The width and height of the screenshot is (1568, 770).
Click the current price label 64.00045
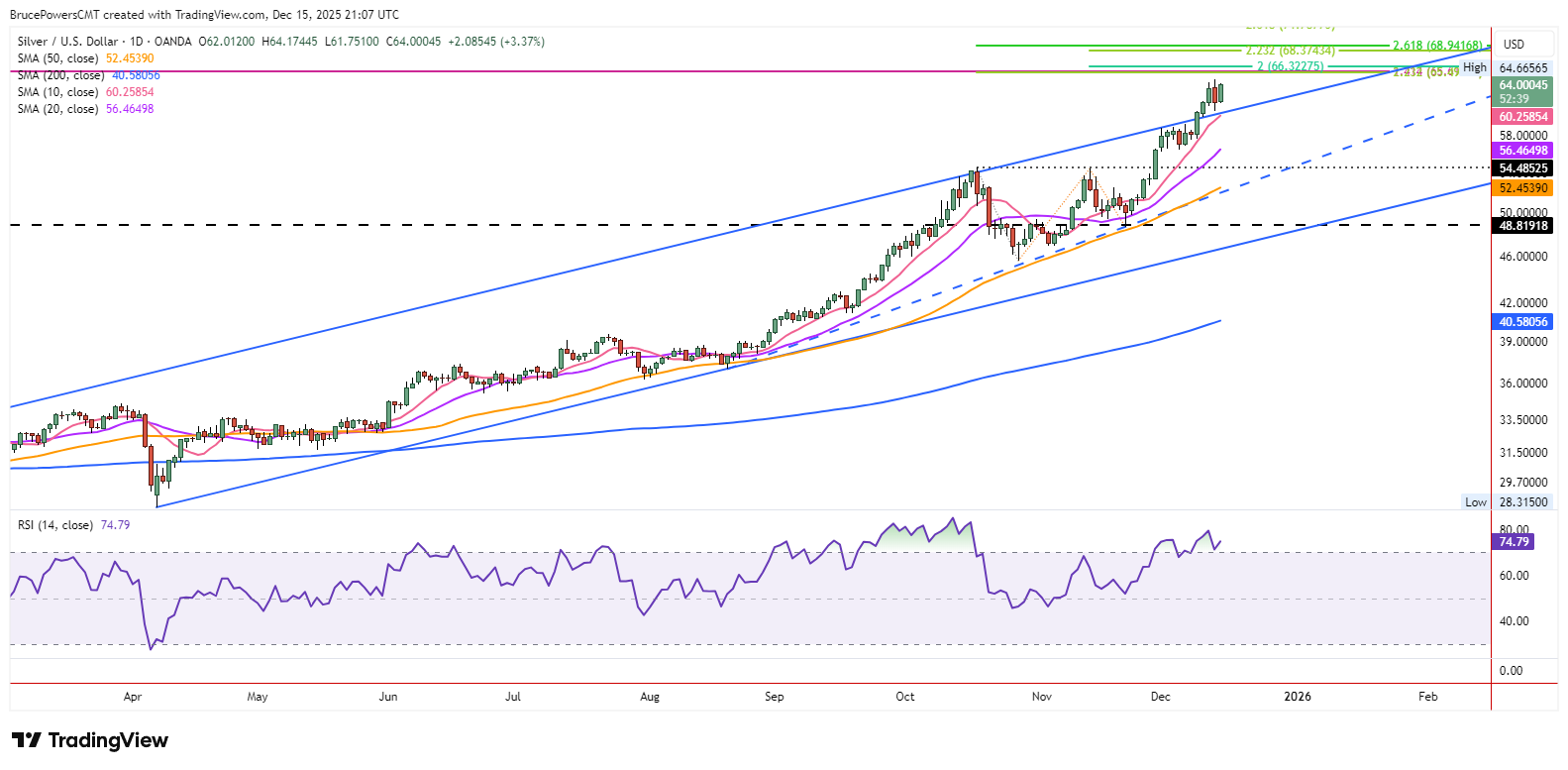pyautogui.click(x=1522, y=85)
